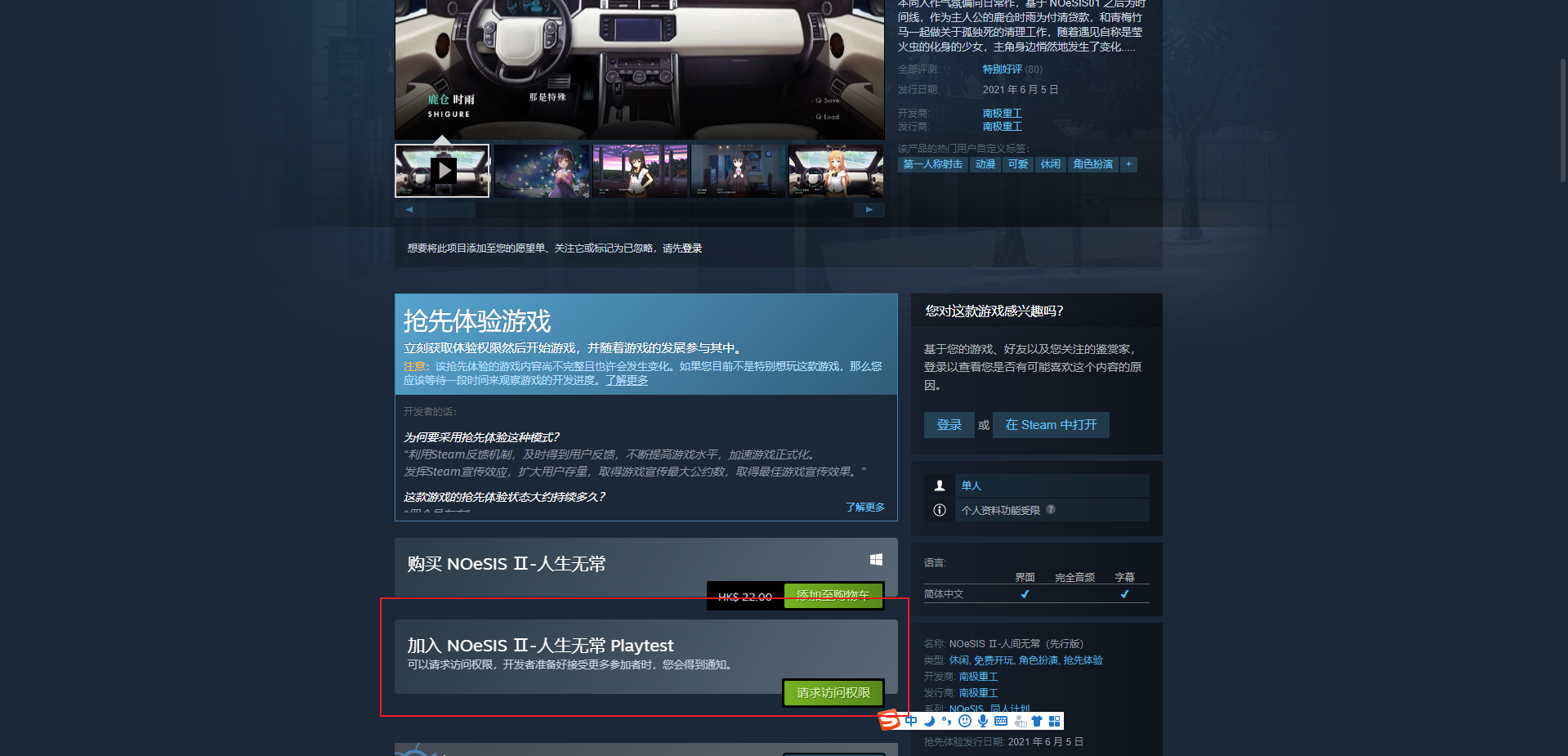
Task: Open the 特别好评 reviews link
Action: (1003, 69)
